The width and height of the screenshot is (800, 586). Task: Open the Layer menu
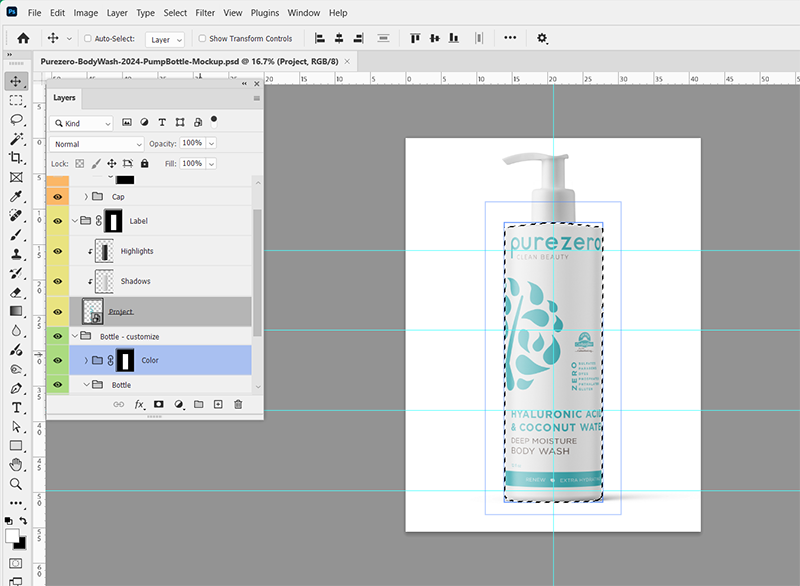pyautogui.click(x=117, y=13)
